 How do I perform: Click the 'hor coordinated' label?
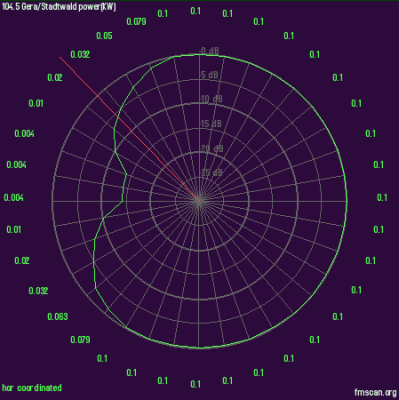coord(32,388)
